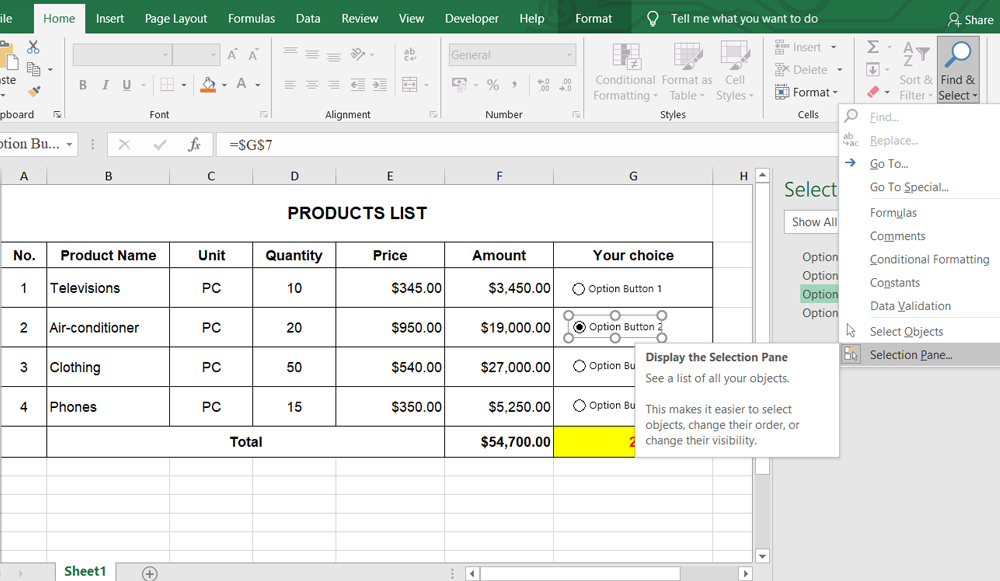This screenshot has width=1000, height=581.
Task: Click the AutoSum sigma icon
Action: point(873,47)
